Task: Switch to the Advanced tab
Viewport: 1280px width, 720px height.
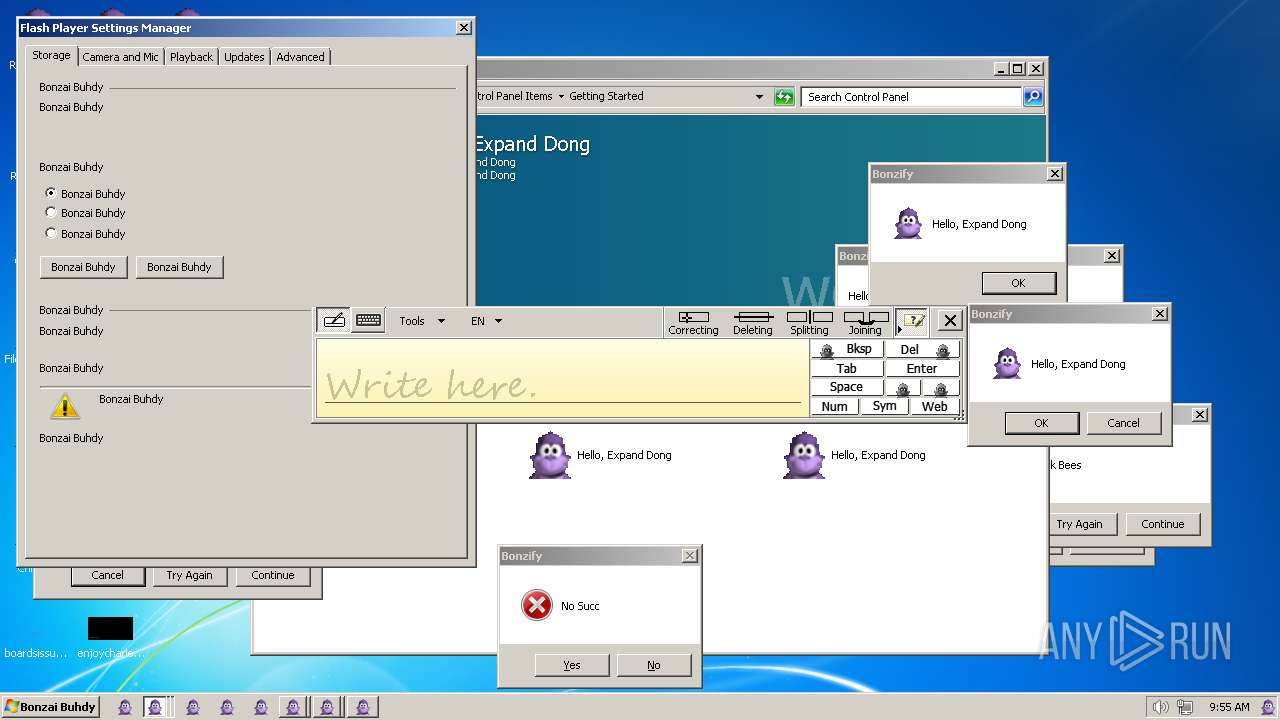Action: click(300, 57)
